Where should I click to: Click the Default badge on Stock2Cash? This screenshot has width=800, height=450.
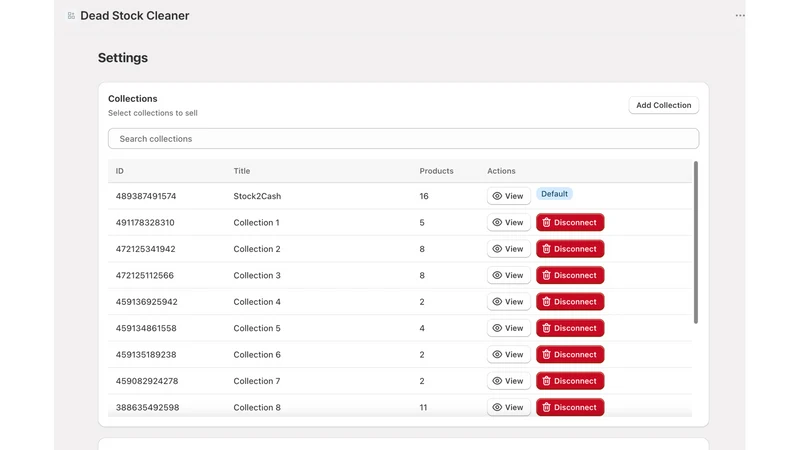554,194
